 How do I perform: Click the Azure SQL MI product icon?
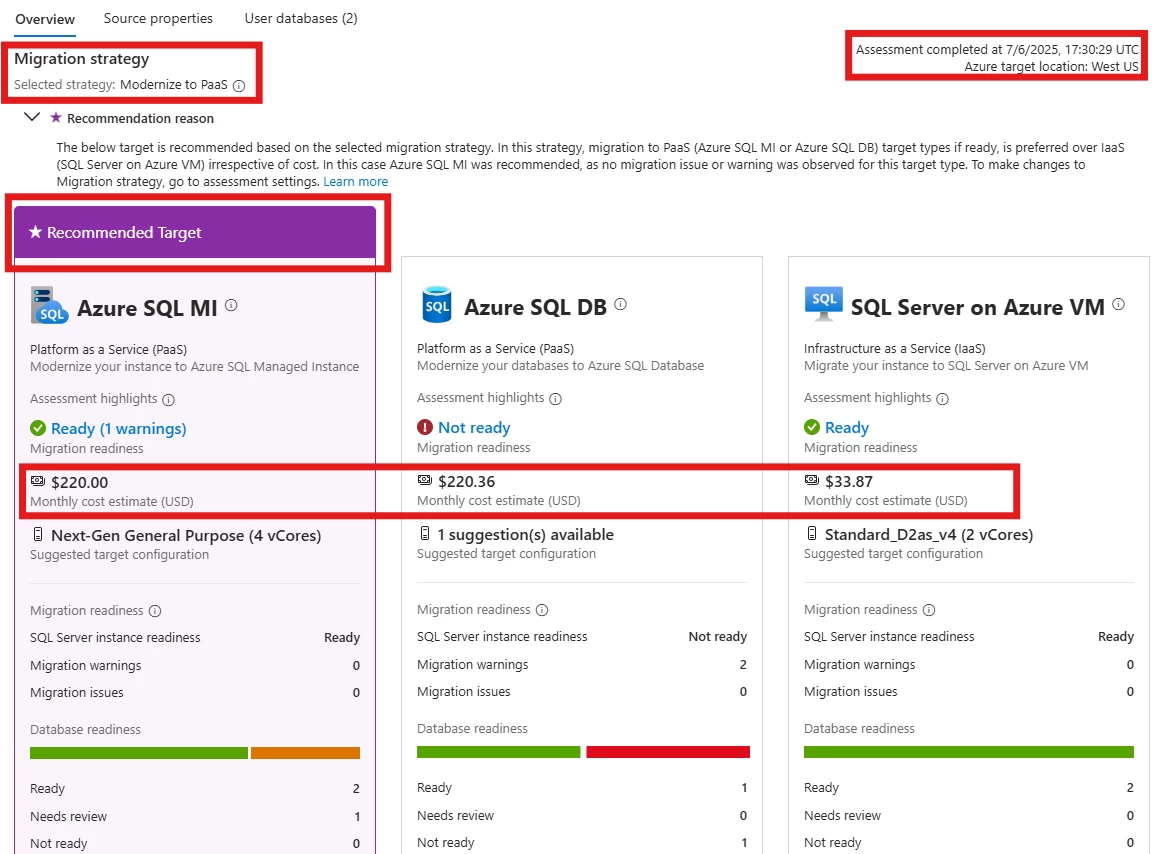[49, 305]
